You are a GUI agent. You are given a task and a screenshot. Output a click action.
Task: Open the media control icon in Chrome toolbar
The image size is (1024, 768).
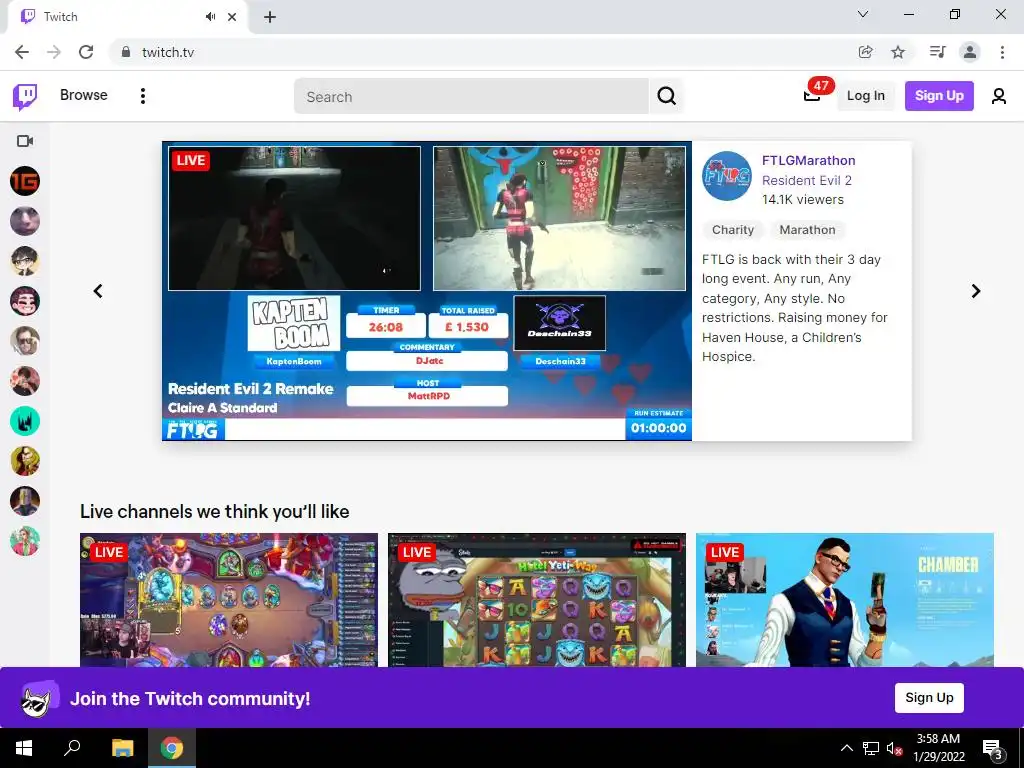point(937,52)
